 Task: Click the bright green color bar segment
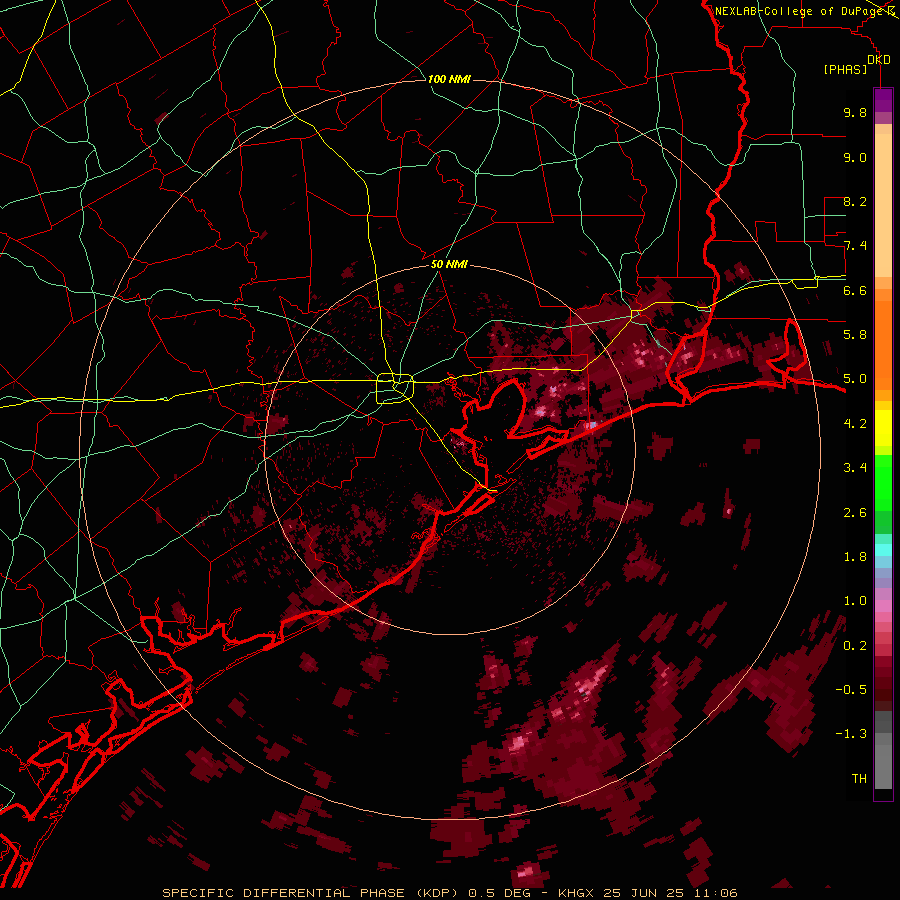[883, 482]
